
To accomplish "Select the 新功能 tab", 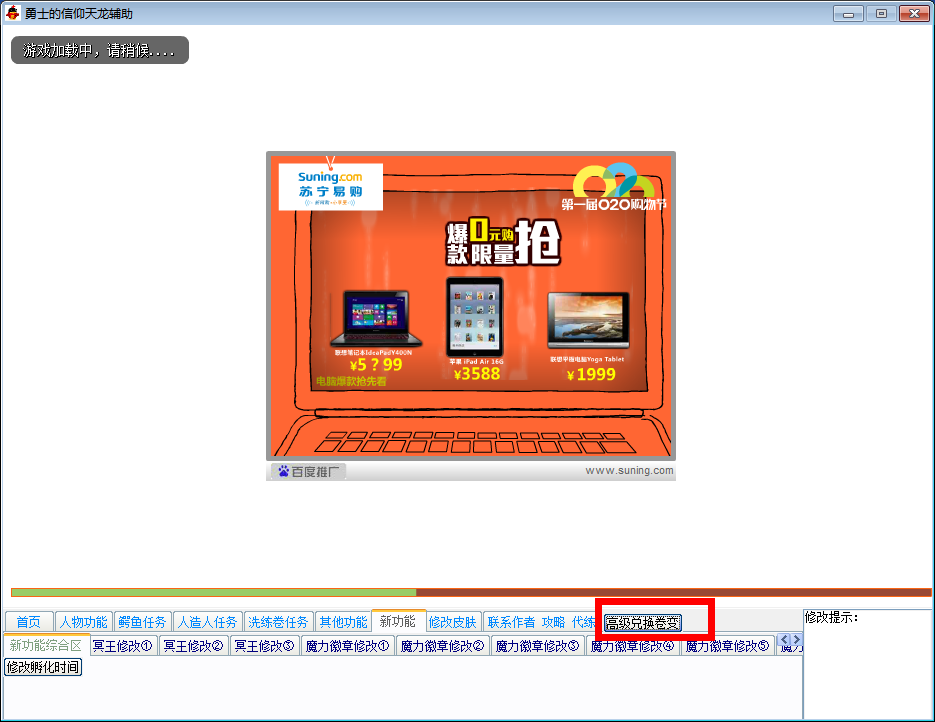I will pos(398,621).
